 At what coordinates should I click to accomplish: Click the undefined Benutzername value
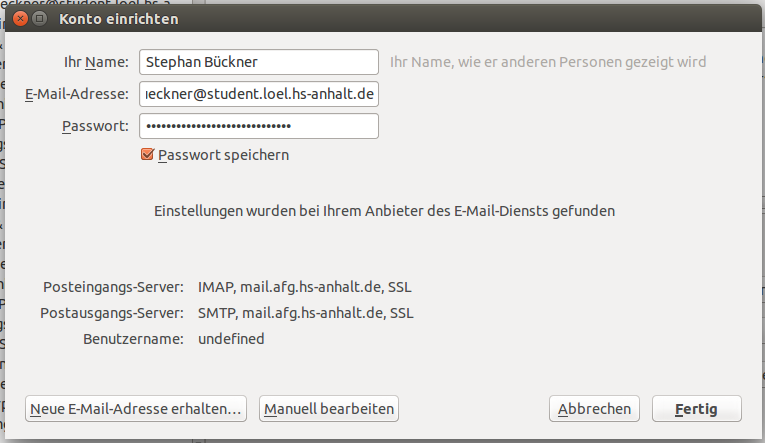pos(231,339)
